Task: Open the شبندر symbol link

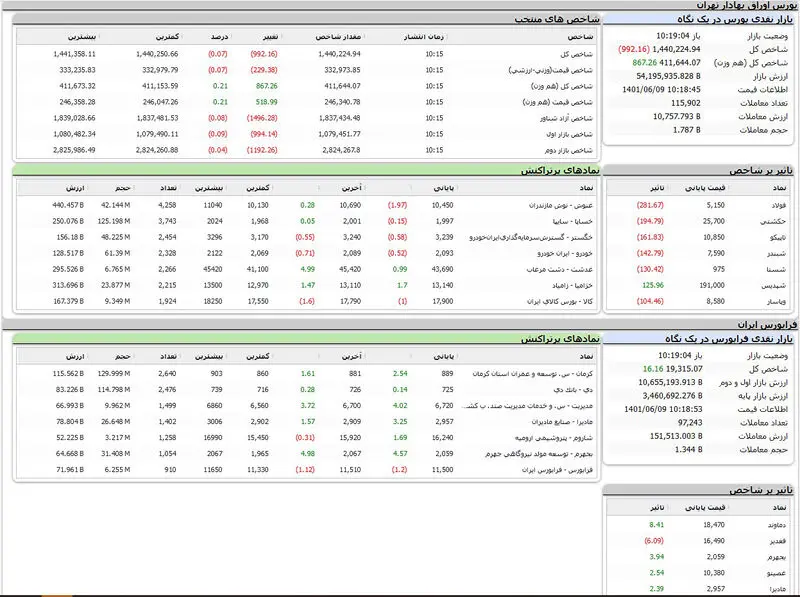Action: 777,254
